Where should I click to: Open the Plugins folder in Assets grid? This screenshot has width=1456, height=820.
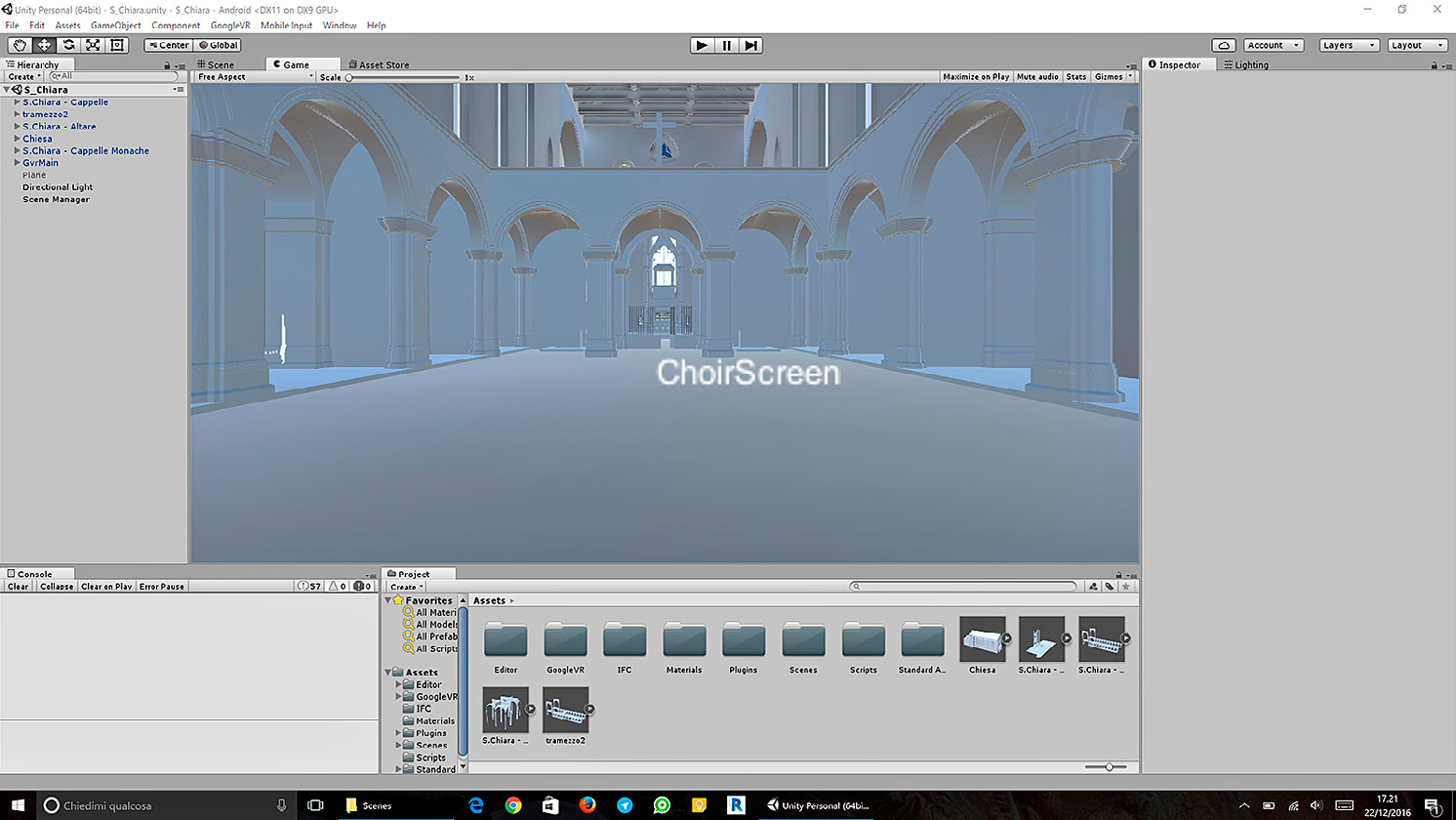[744, 639]
